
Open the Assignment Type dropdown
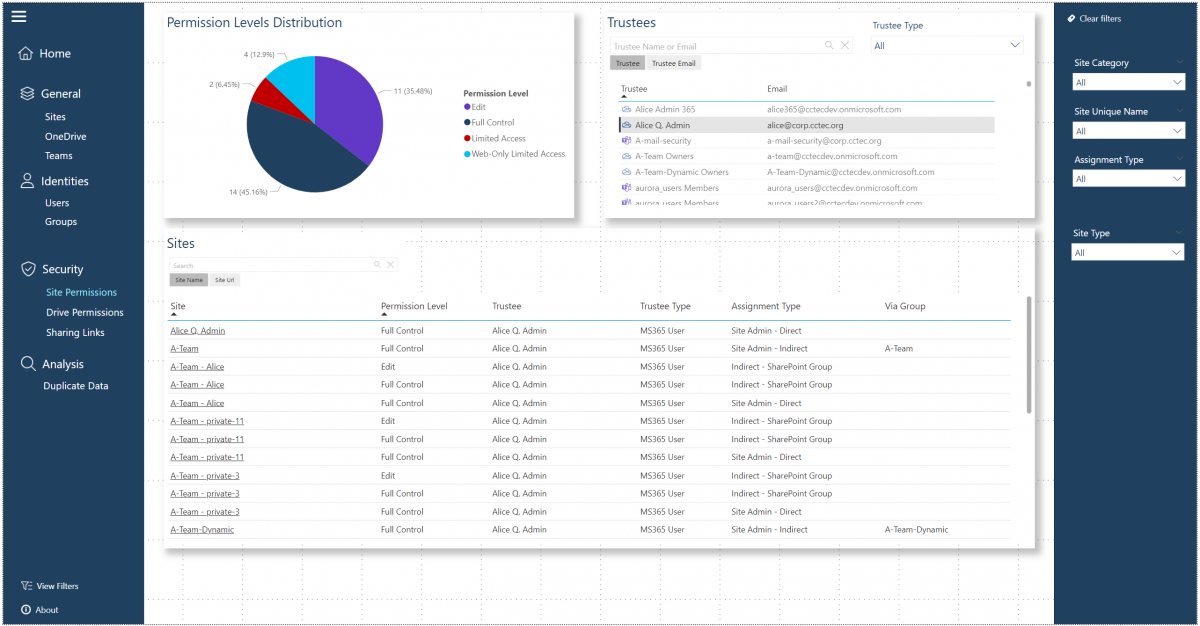pyautogui.click(x=1128, y=177)
